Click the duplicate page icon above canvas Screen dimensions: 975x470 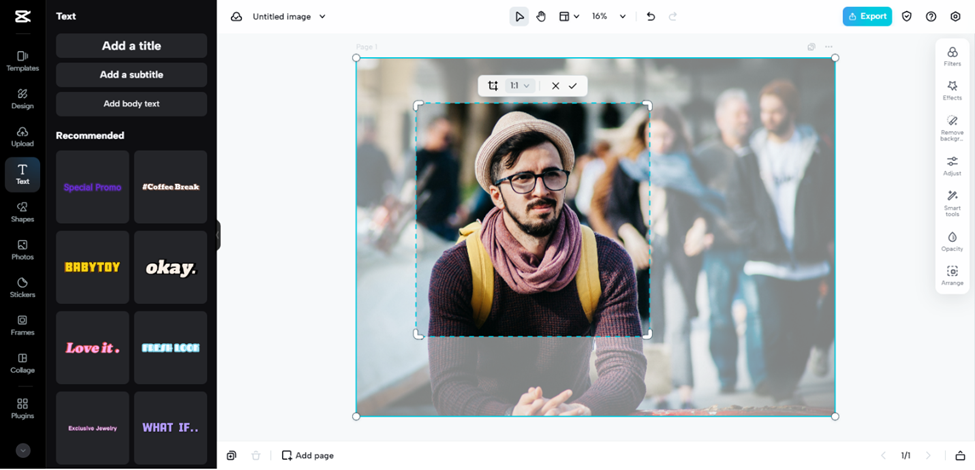pyautogui.click(x=811, y=47)
